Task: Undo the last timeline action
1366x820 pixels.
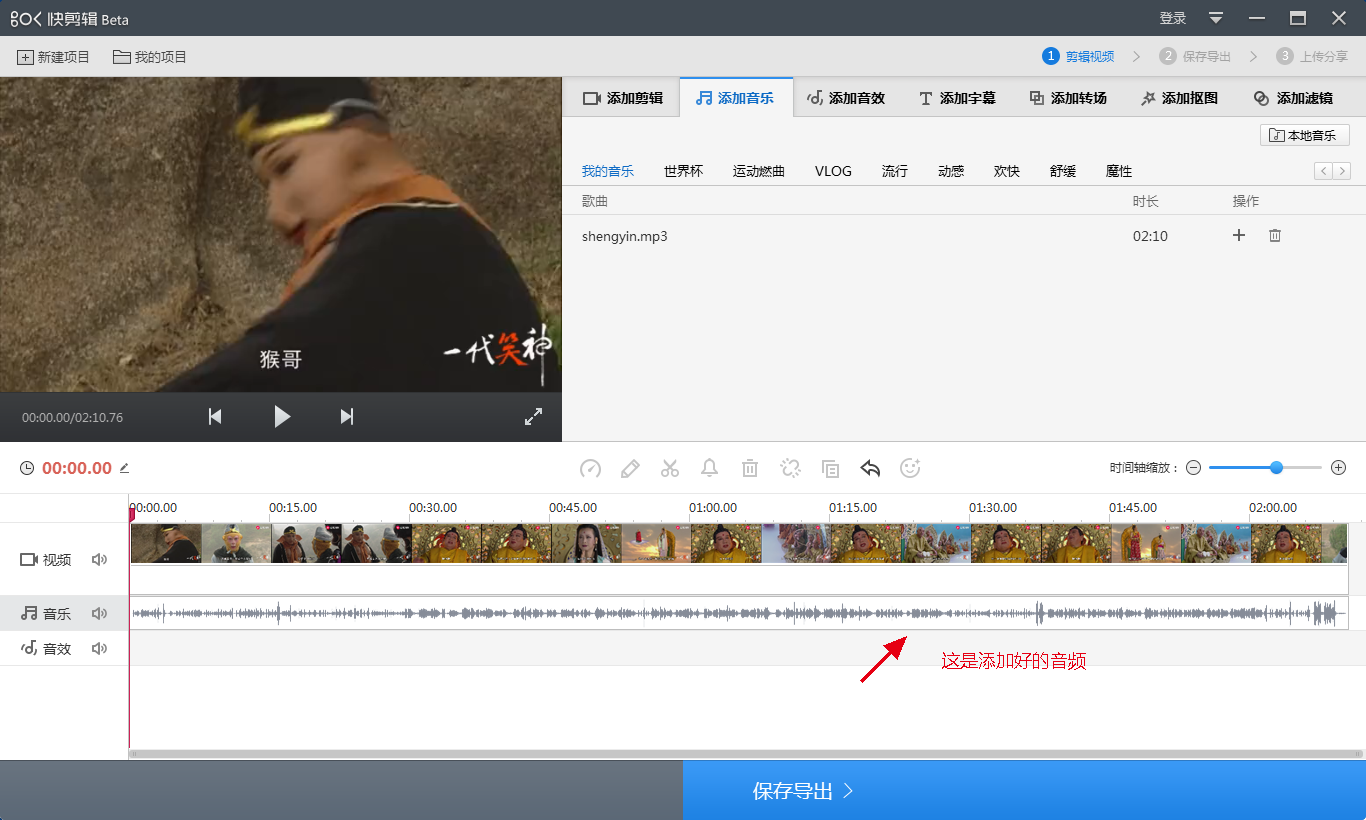Action: [870, 468]
